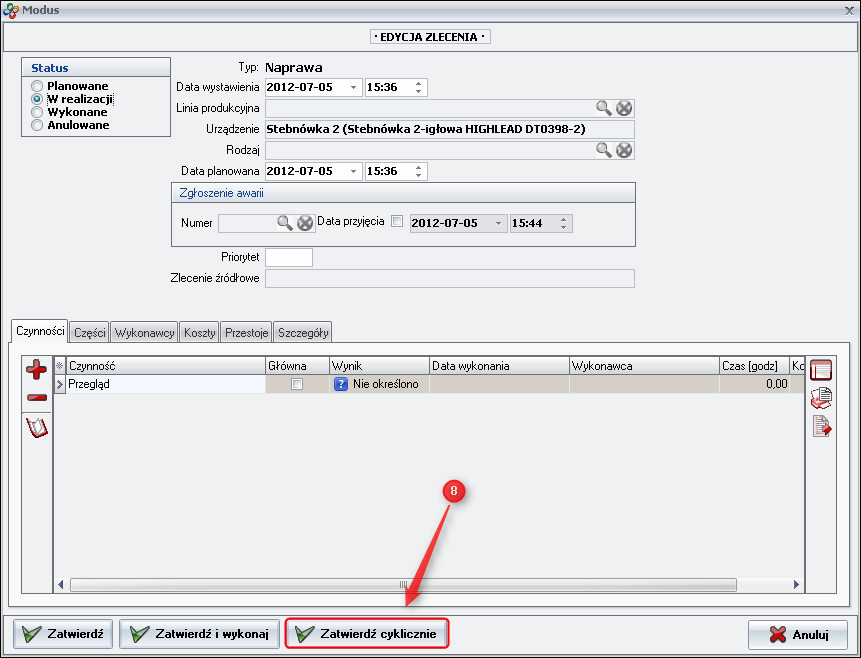Click the Czynność column header
The height and width of the screenshot is (658, 861).
click(x=166, y=366)
